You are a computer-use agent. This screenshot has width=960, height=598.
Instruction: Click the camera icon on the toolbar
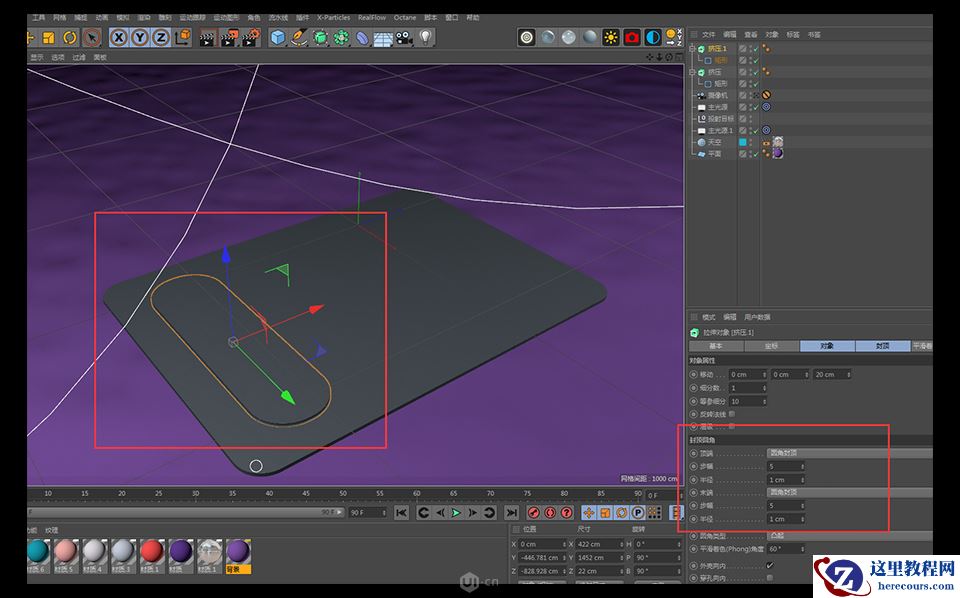click(x=401, y=38)
